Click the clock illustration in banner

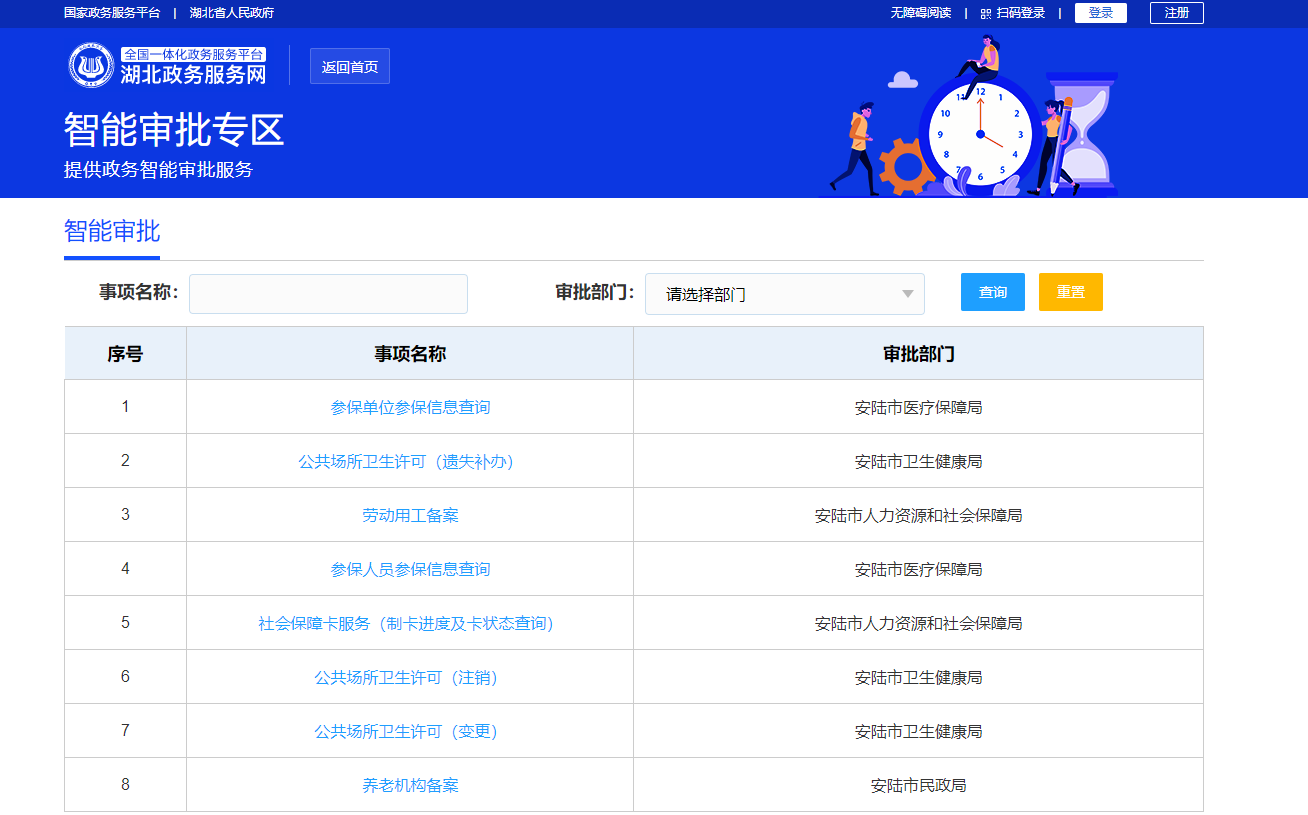point(979,133)
